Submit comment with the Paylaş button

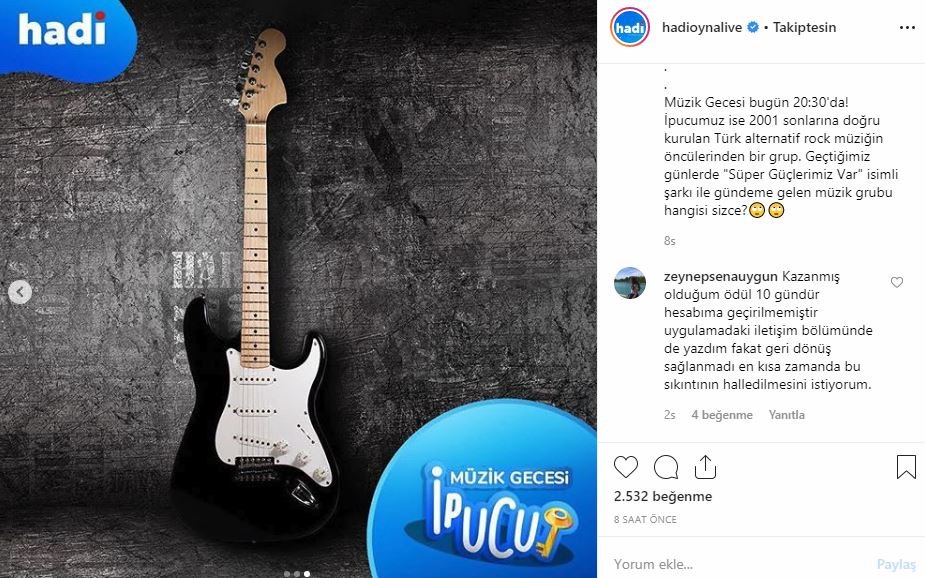pyautogui.click(x=897, y=564)
